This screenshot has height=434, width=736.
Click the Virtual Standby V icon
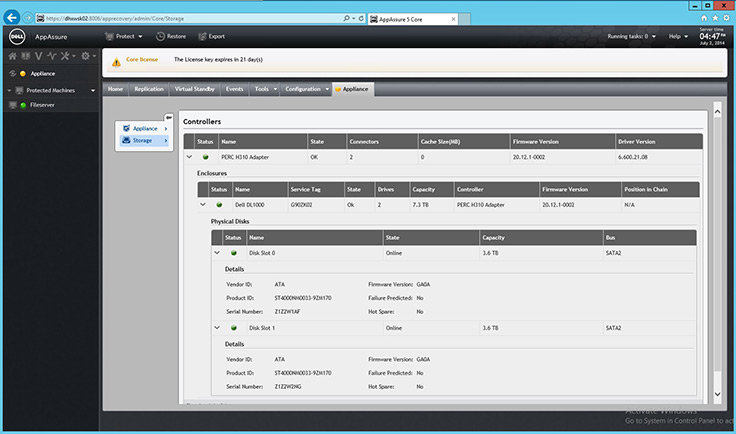point(38,56)
